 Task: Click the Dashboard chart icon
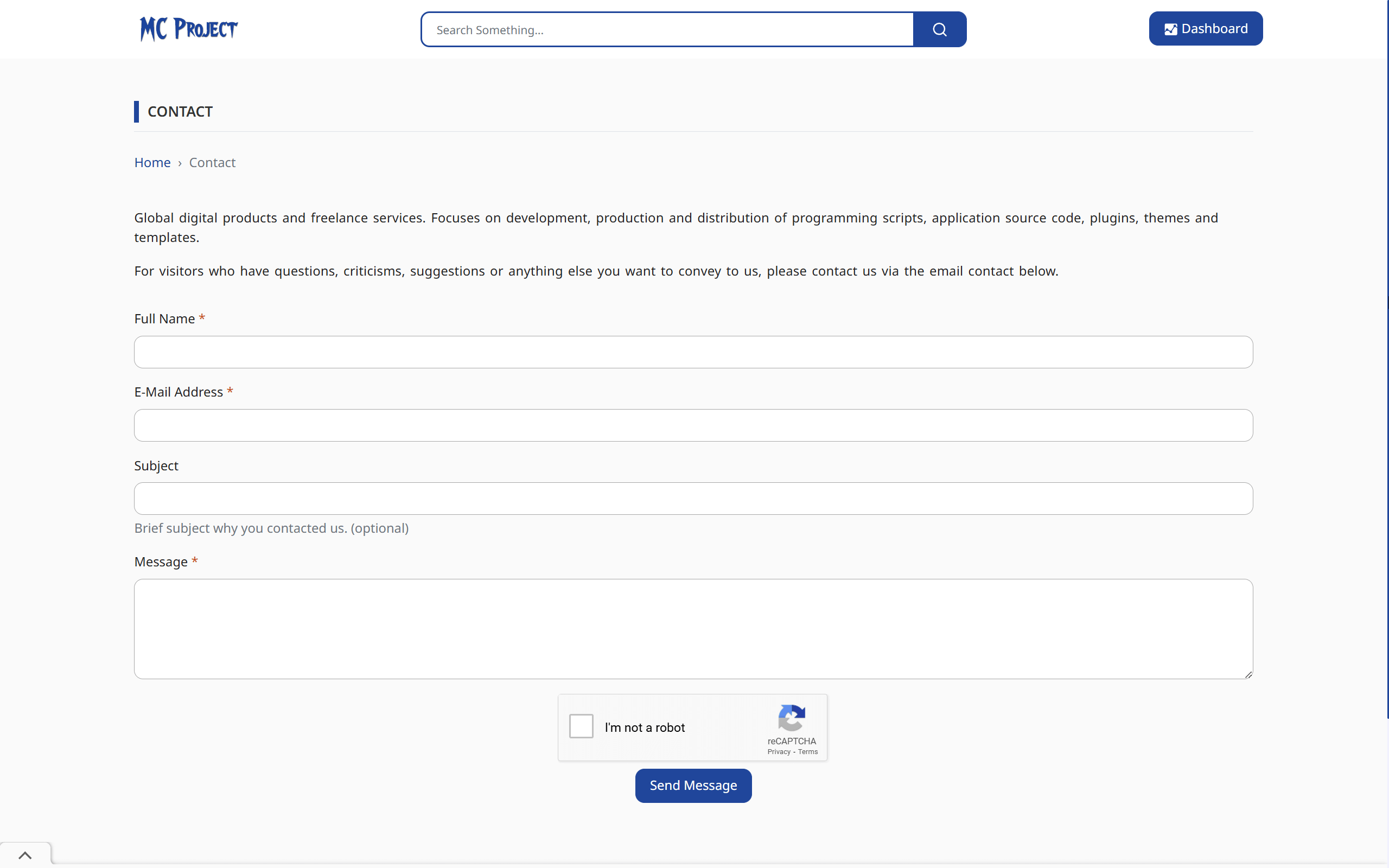[x=1171, y=29]
